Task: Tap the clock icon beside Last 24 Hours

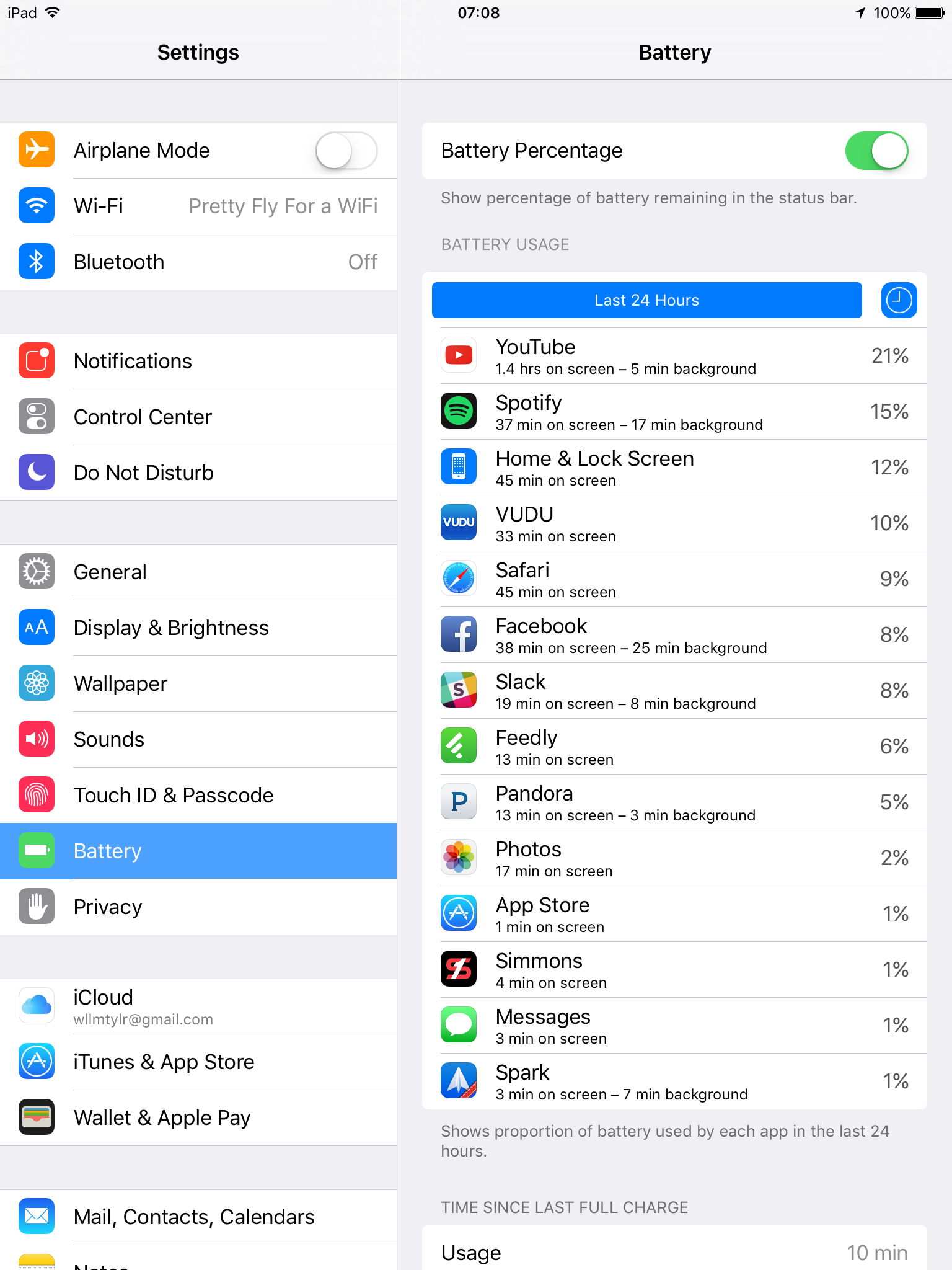Action: click(x=899, y=300)
